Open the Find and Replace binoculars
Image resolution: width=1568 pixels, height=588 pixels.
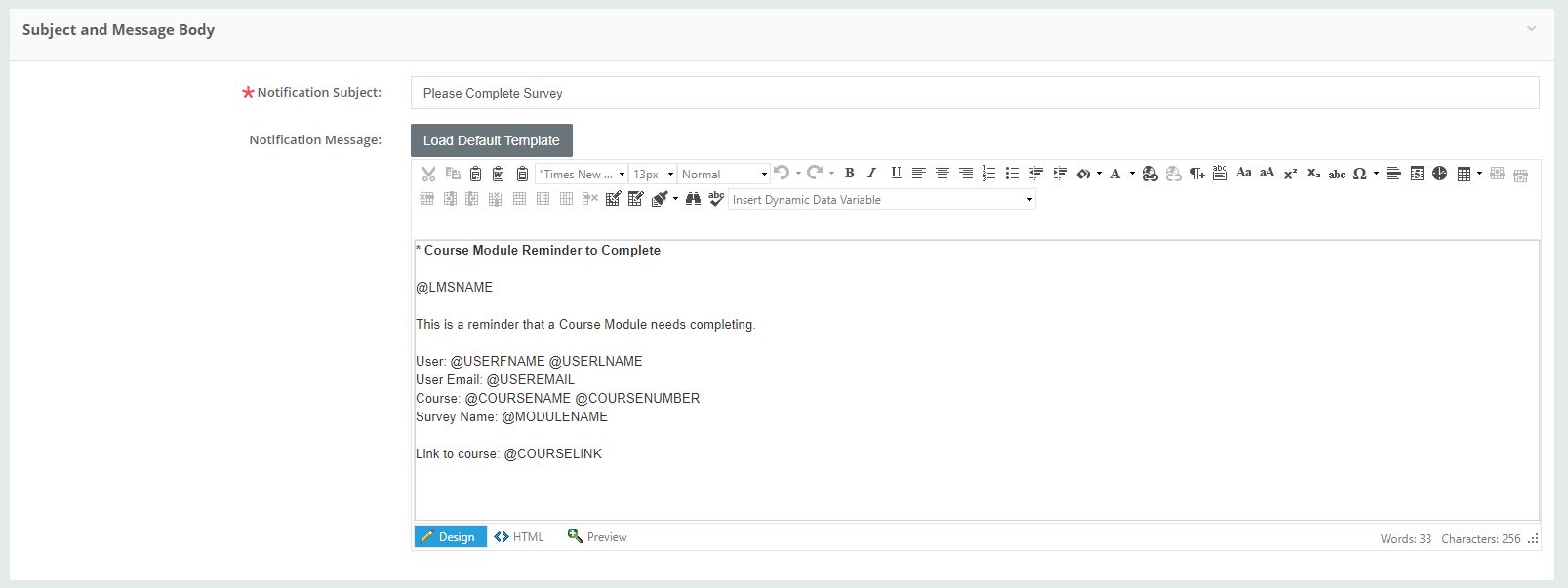(x=693, y=199)
